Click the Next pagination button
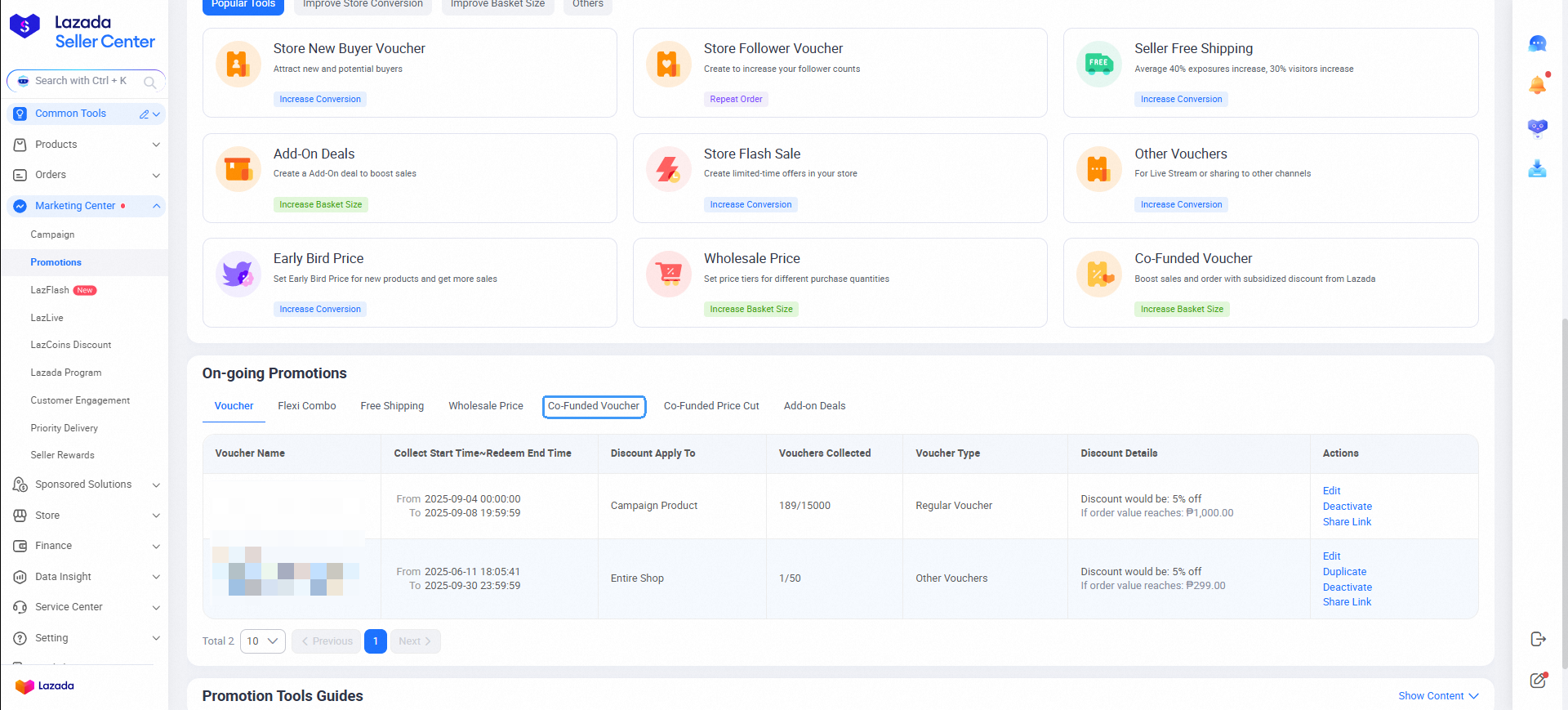The width and height of the screenshot is (1568, 710). [x=415, y=641]
